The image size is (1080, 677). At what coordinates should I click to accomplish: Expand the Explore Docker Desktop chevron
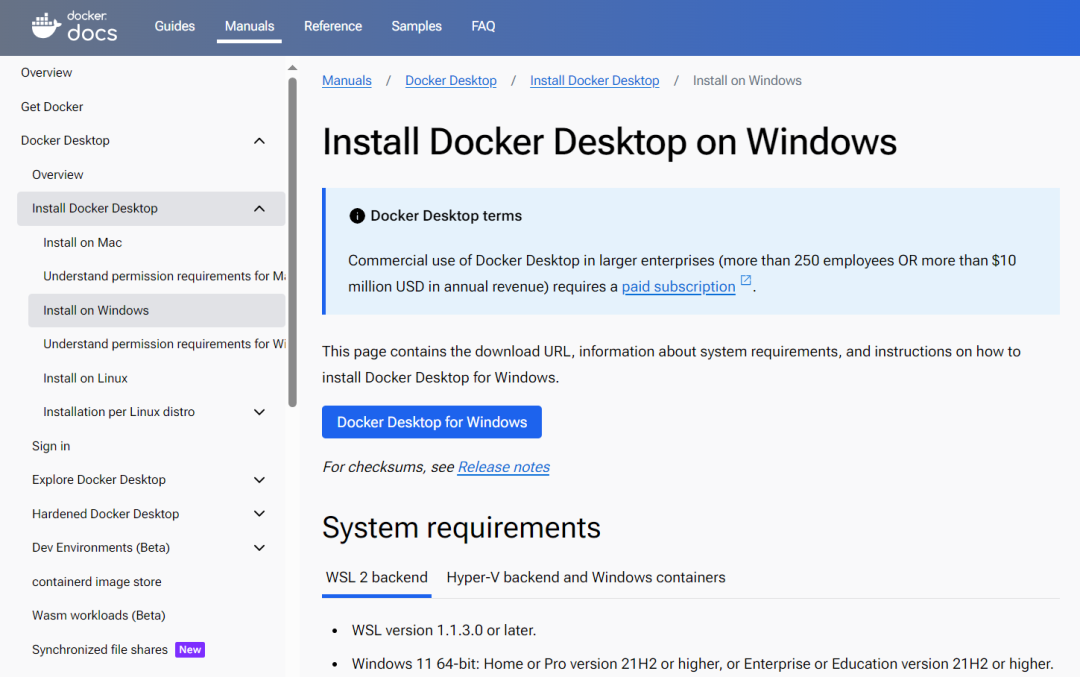259,480
